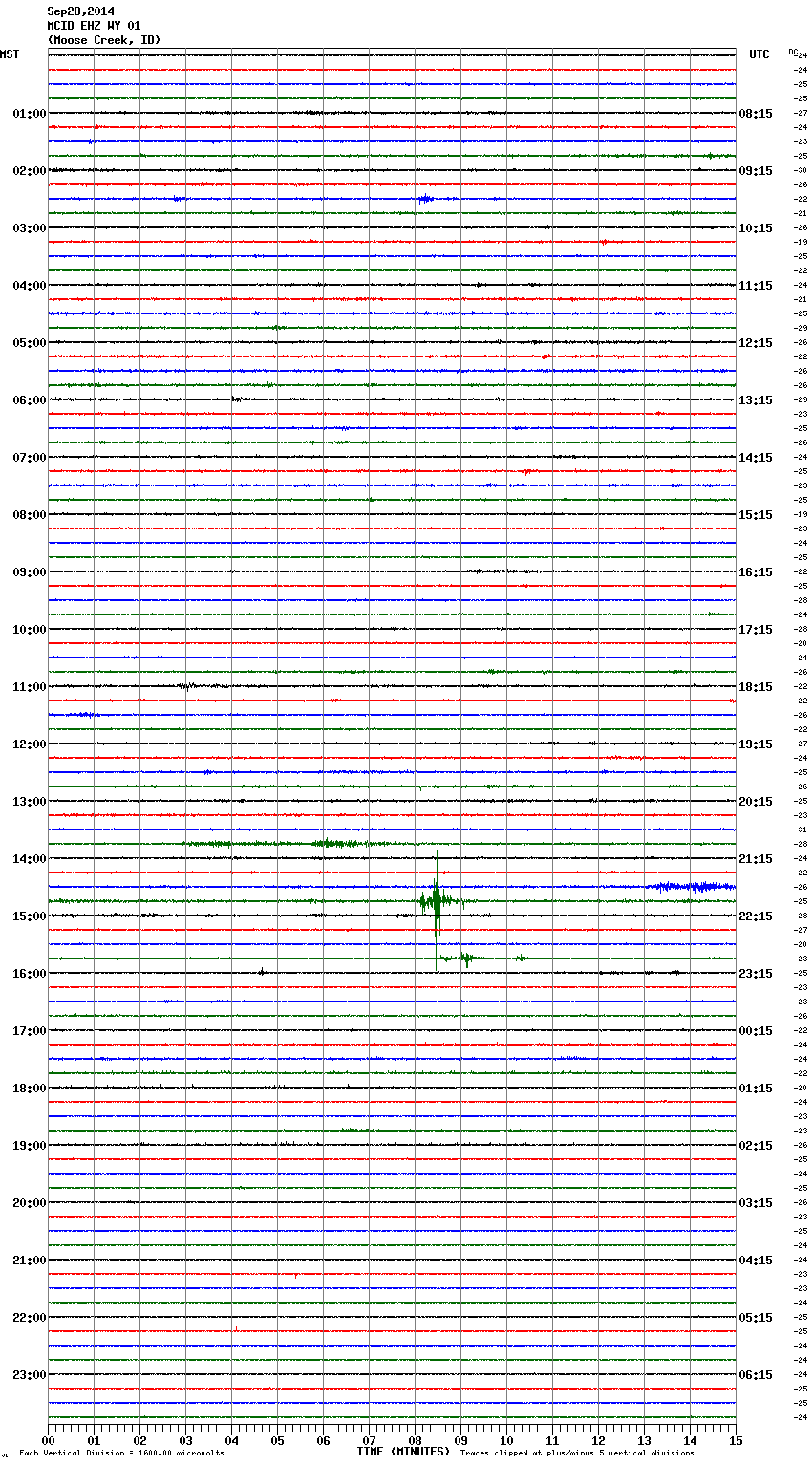
Task: Click the 14:15 UTC time label
Action: 756,458
